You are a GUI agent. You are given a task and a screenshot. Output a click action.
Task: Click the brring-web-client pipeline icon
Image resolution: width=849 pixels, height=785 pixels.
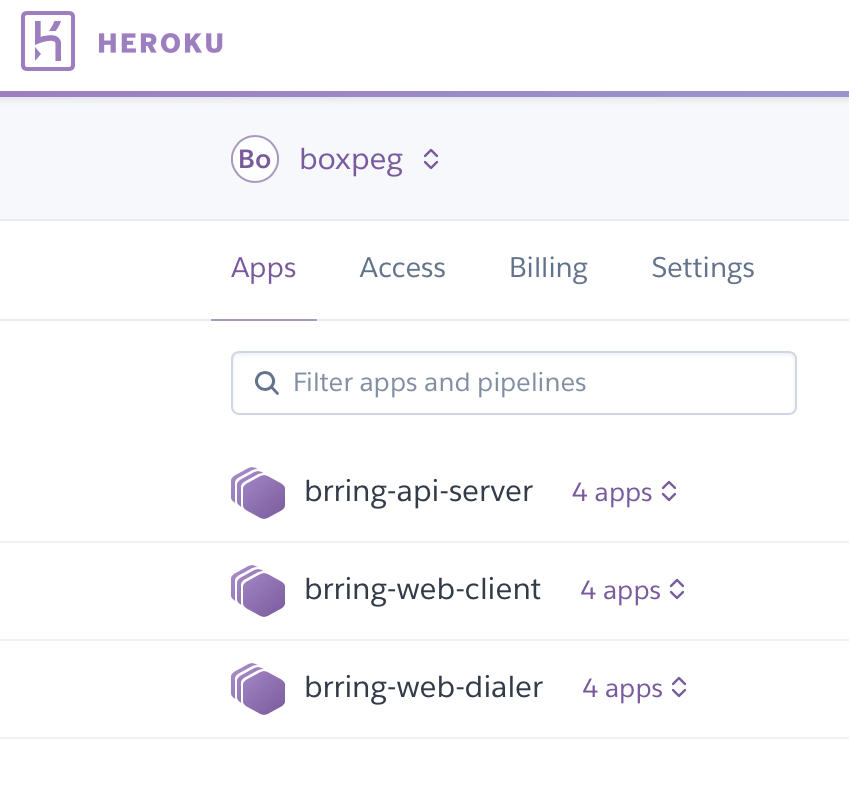(x=258, y=591)
